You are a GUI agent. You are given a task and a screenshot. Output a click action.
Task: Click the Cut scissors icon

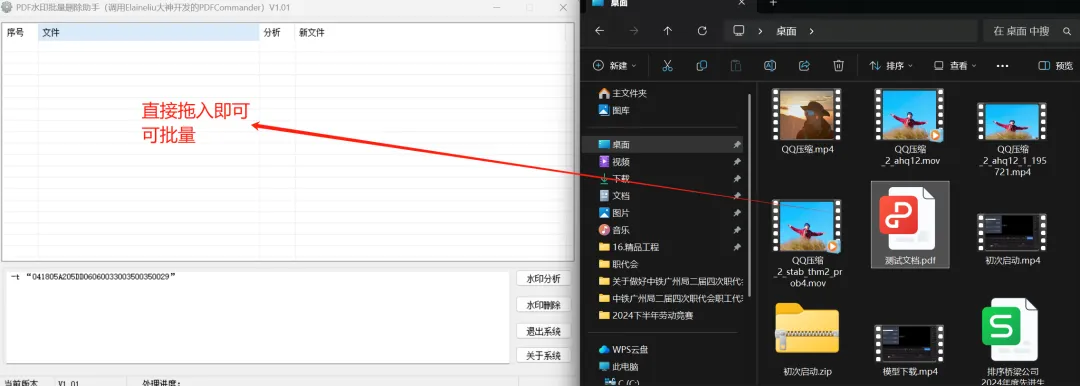pyautogui.click(x=667, y=65)
